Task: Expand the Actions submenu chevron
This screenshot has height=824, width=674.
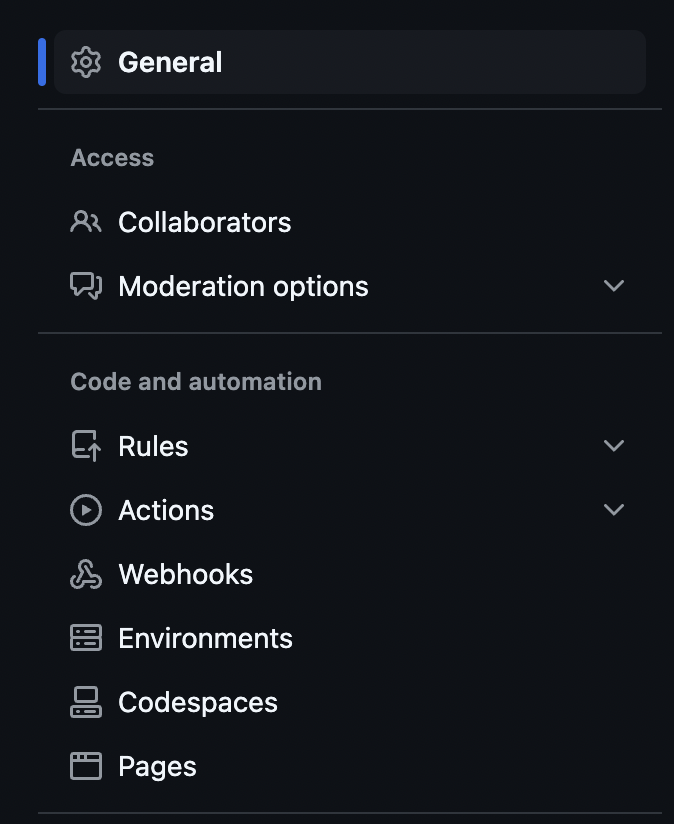Action: pyautogui.click(x=614, y=510)
